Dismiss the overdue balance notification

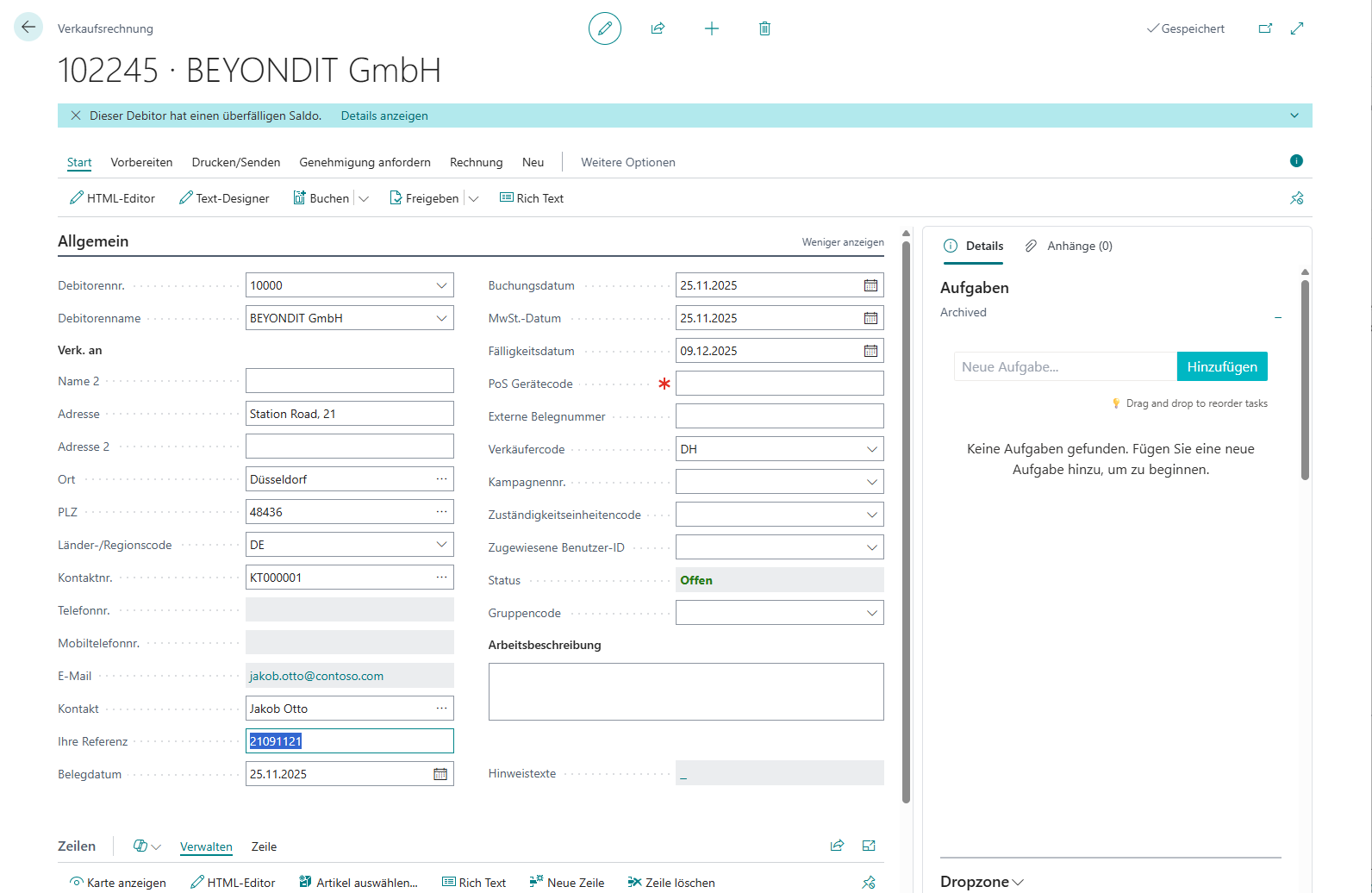click(76, 116)
